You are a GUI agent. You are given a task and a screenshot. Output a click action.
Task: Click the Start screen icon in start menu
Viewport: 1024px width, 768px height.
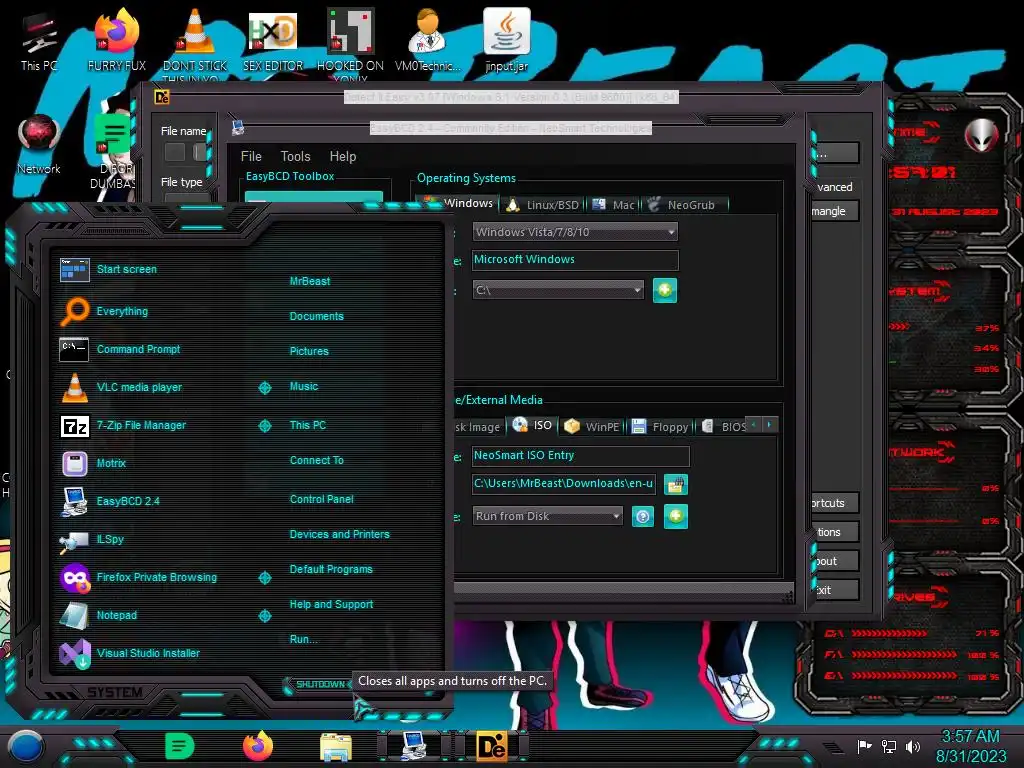tap(74, 269)
